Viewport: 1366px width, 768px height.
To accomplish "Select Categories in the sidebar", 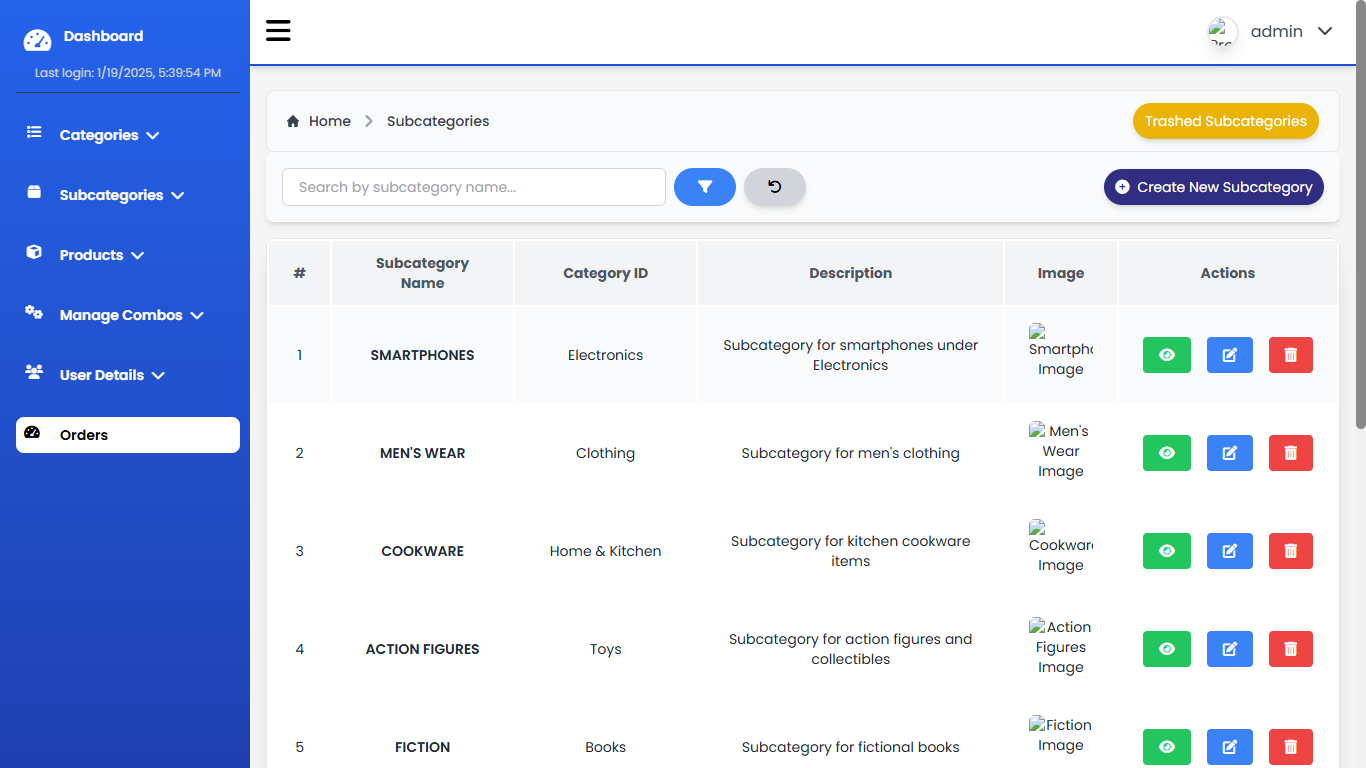I will (x=99, y=135).
